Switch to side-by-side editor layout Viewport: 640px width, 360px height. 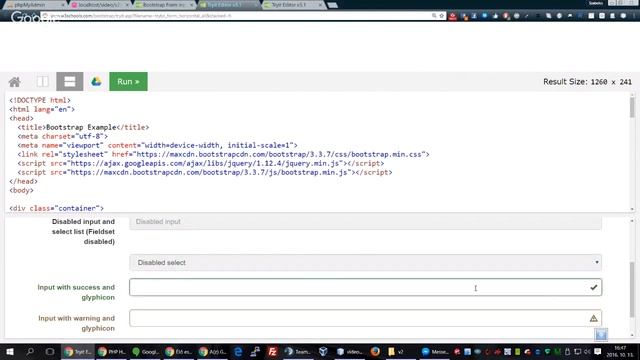(x=42, y=82)
